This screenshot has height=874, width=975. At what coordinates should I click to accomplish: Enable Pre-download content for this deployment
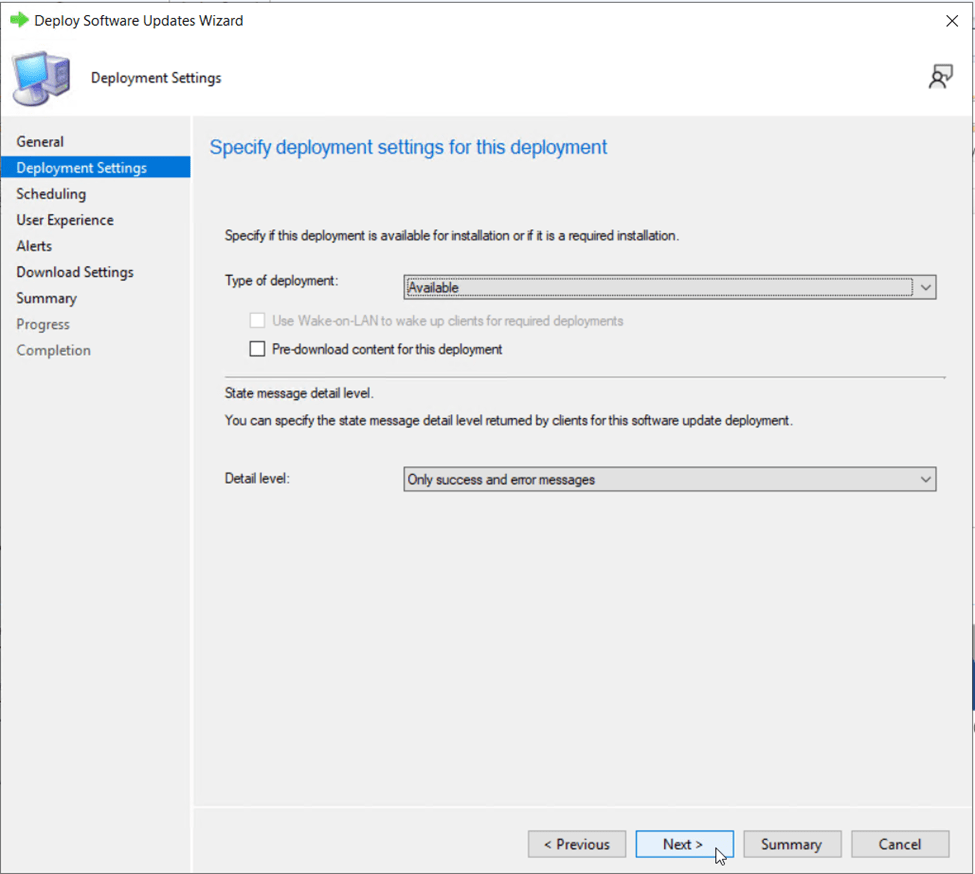pyautogui.click(x=257, y=349)
